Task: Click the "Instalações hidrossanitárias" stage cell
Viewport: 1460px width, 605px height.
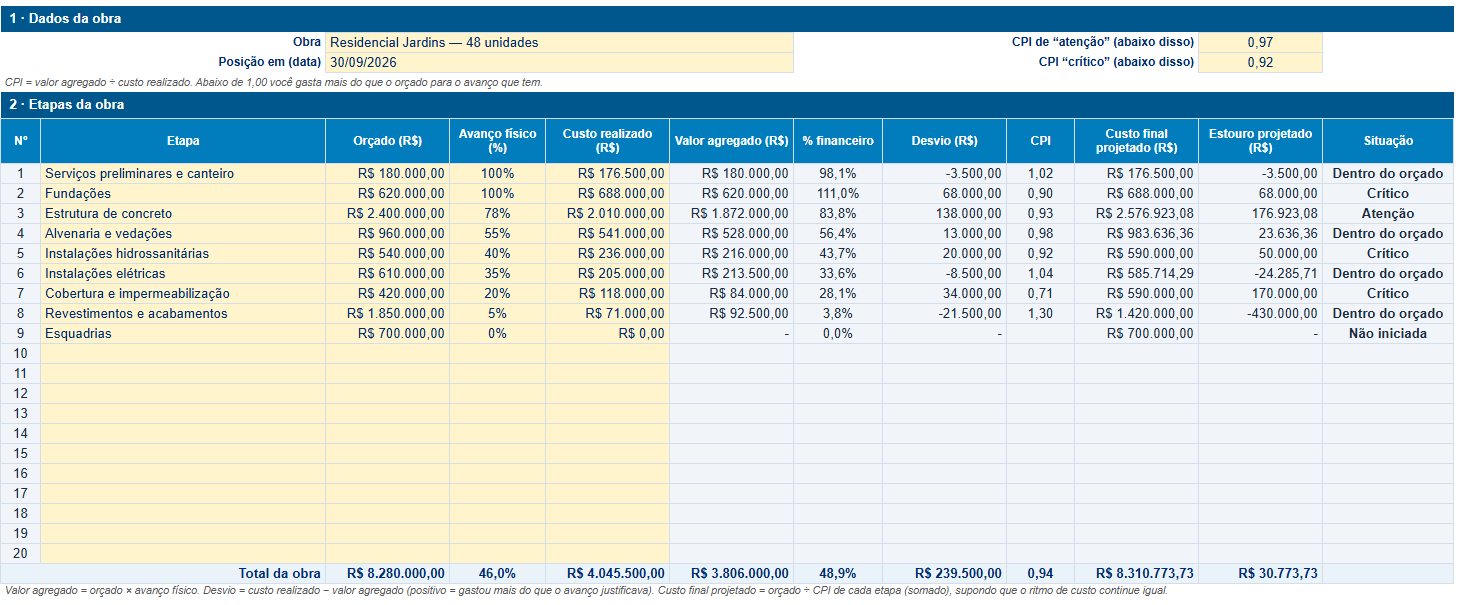Action: coord(183,253)
